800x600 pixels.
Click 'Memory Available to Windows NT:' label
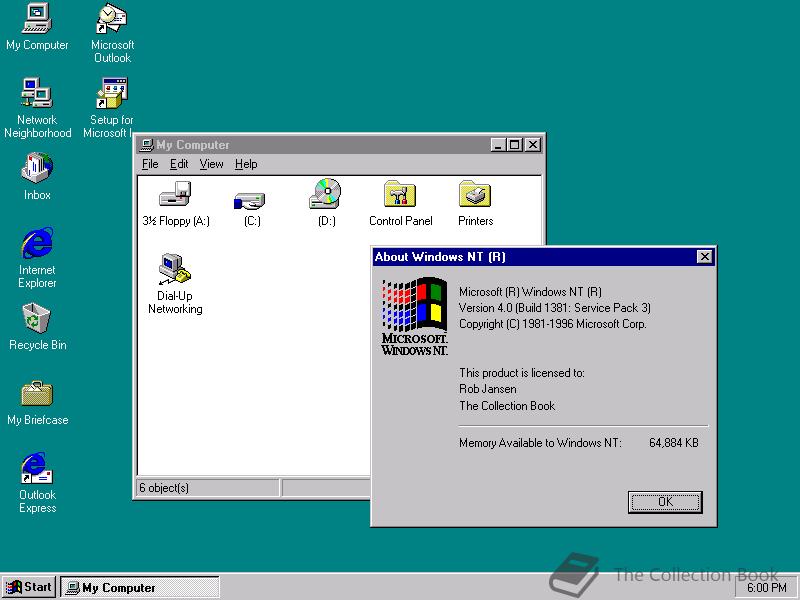(x=540, y=443)
